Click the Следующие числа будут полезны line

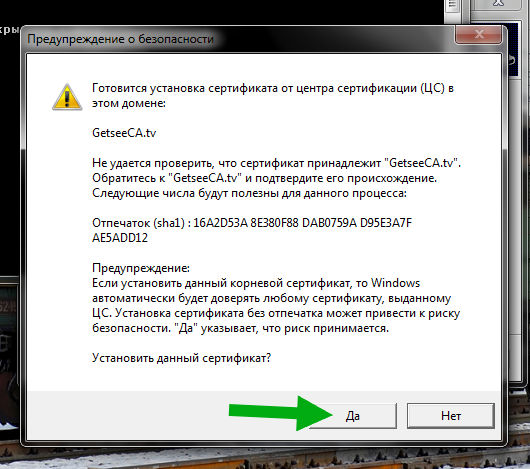pyautogui.click(x=249, y=193)
